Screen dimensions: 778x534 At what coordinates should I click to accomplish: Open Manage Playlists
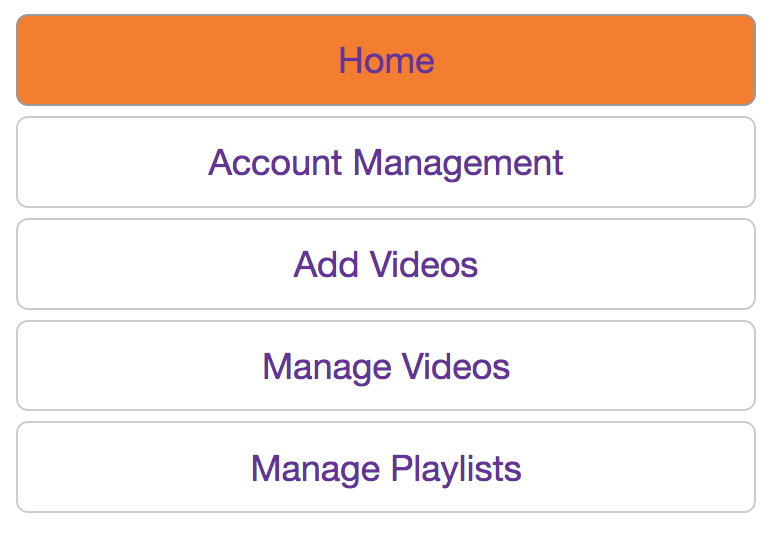[x=386, y=469]
